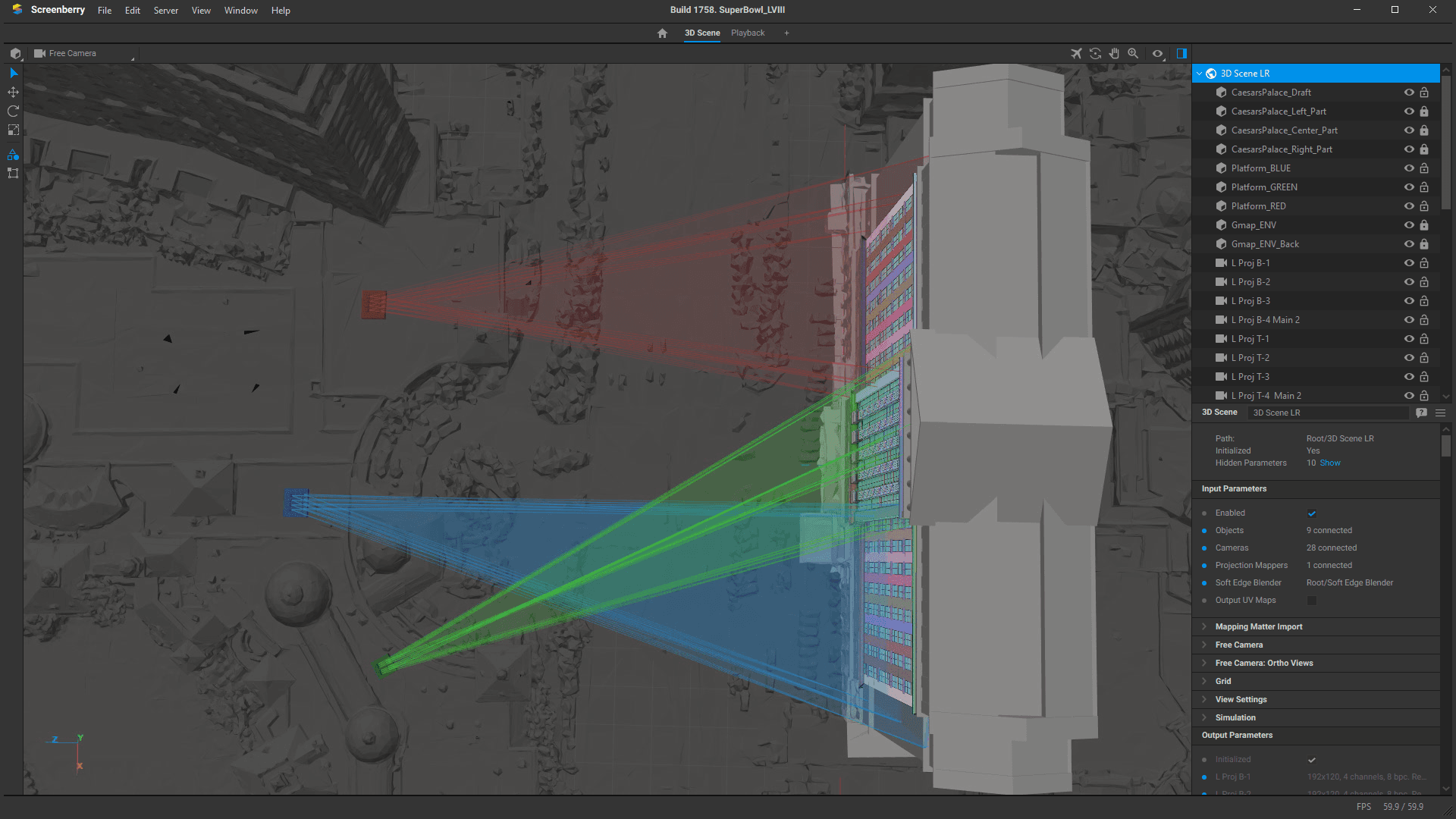Toggle the side panel with the blue panel icon

point(1181,53)
